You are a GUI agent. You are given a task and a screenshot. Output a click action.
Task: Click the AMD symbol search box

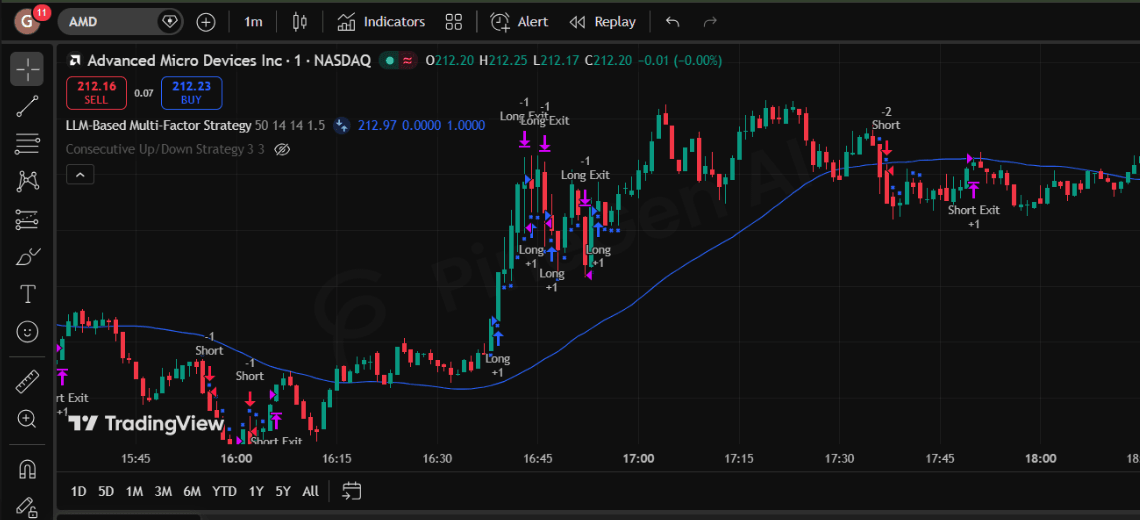tap(120, 22)
